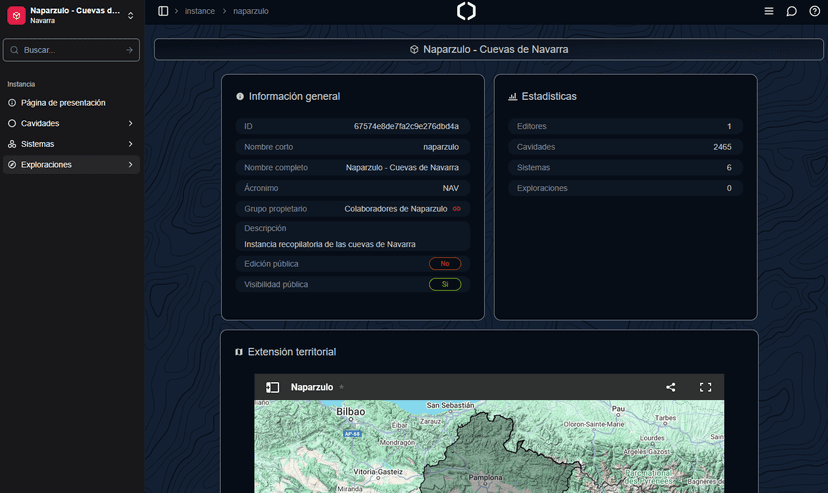Go to the naparzulo breadcrumb

pos(251,11)
